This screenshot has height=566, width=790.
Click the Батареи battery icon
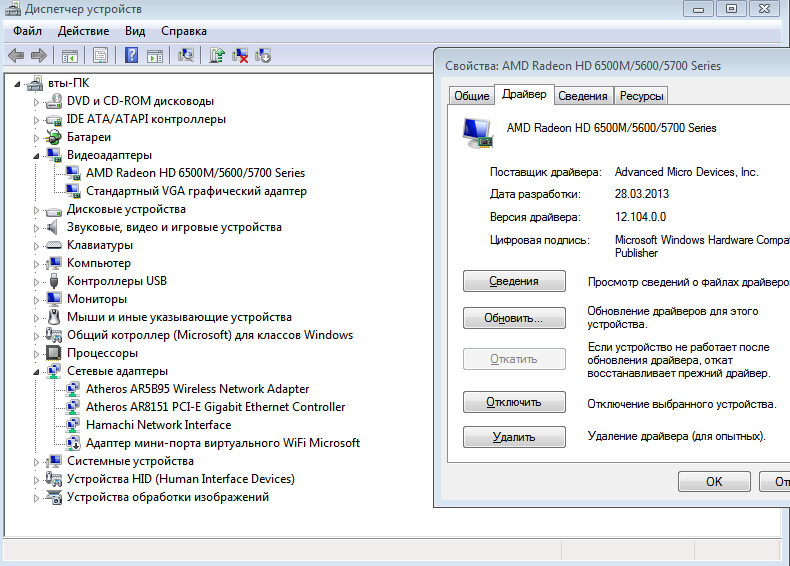53,137
